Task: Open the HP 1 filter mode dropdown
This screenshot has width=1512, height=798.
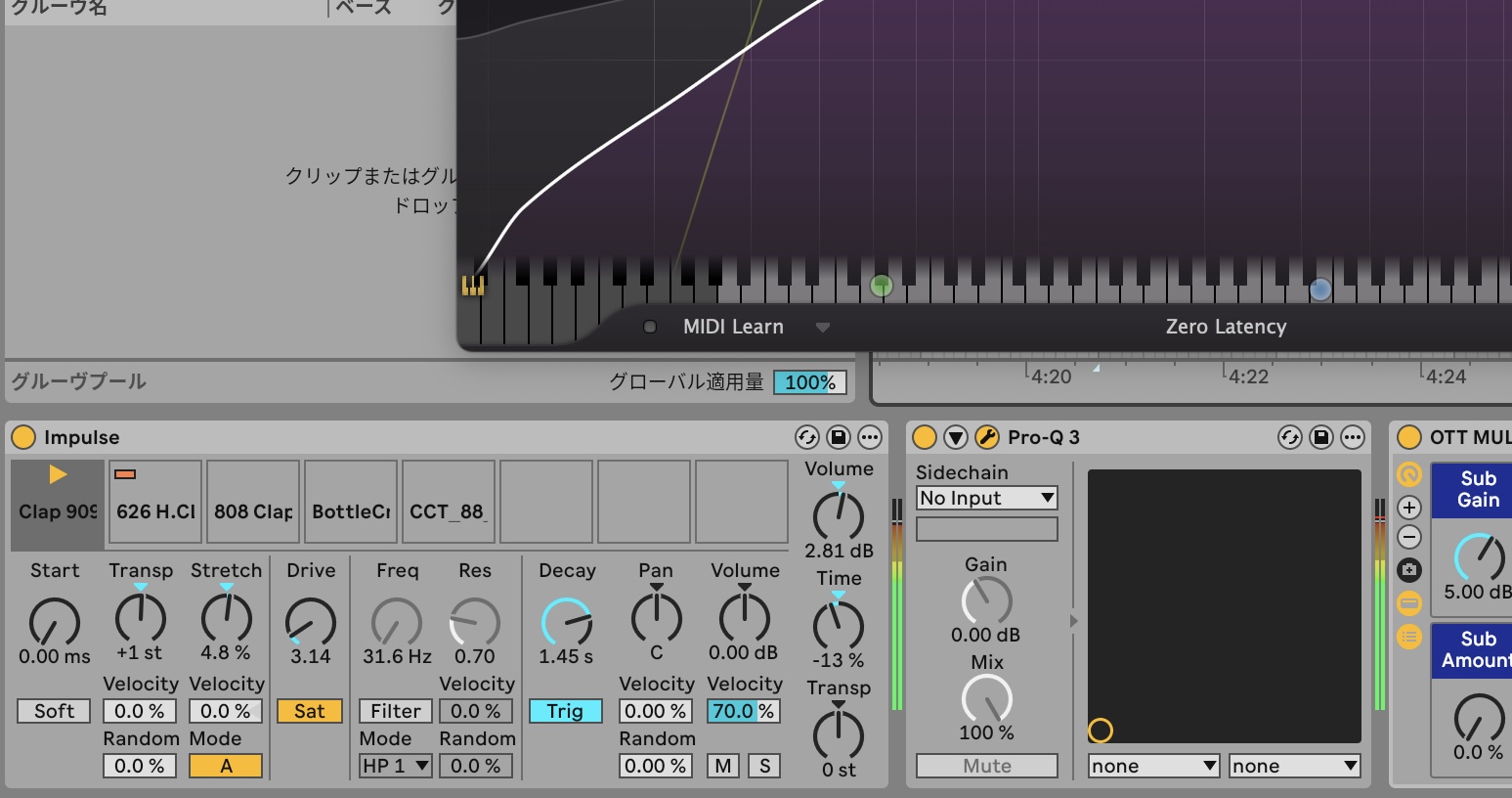Action: [x=396, y=766]
